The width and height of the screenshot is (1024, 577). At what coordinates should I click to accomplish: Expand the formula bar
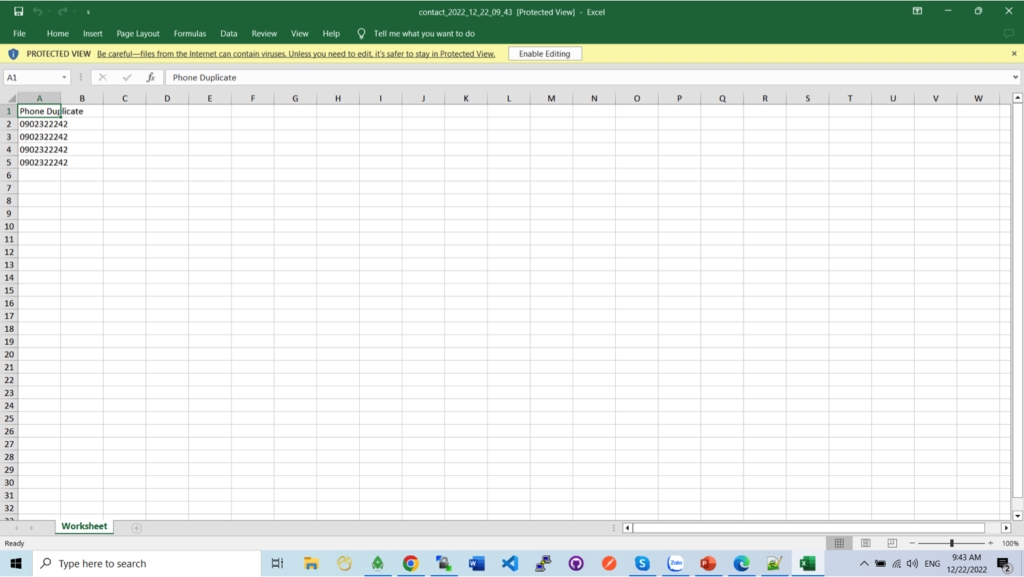pos(1016,77)
